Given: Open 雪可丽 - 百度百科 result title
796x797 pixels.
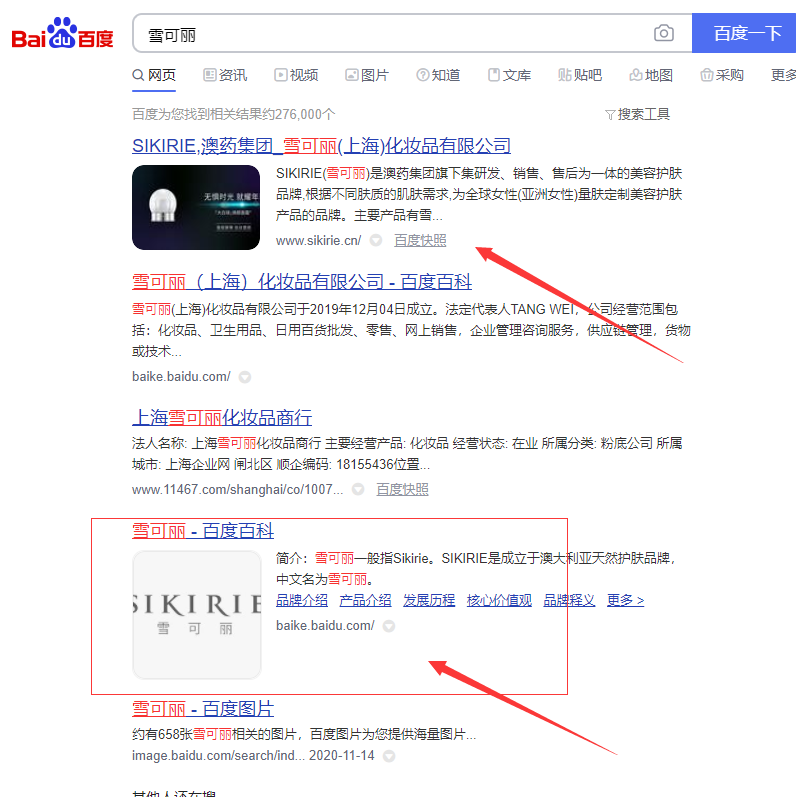Looking at the screenshot, I should 203,531.
